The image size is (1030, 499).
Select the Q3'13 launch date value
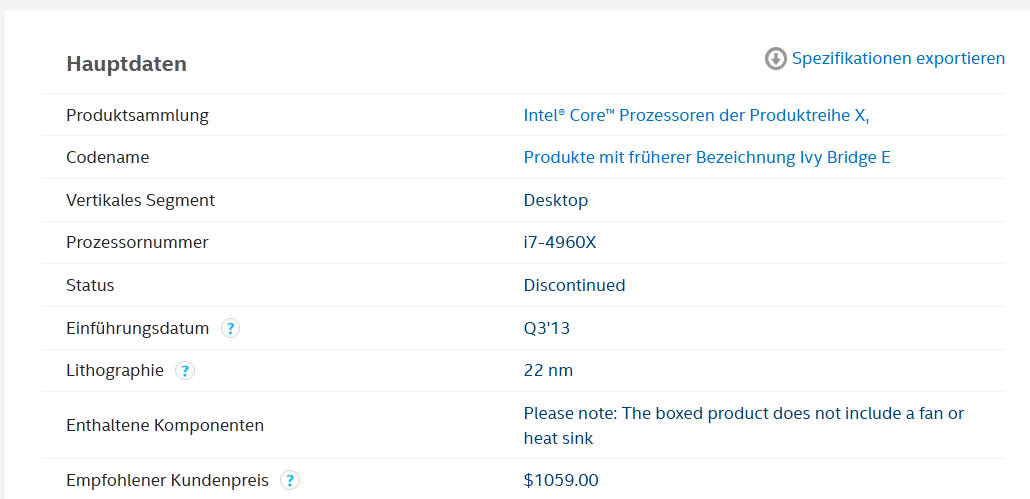coord(547,328)
